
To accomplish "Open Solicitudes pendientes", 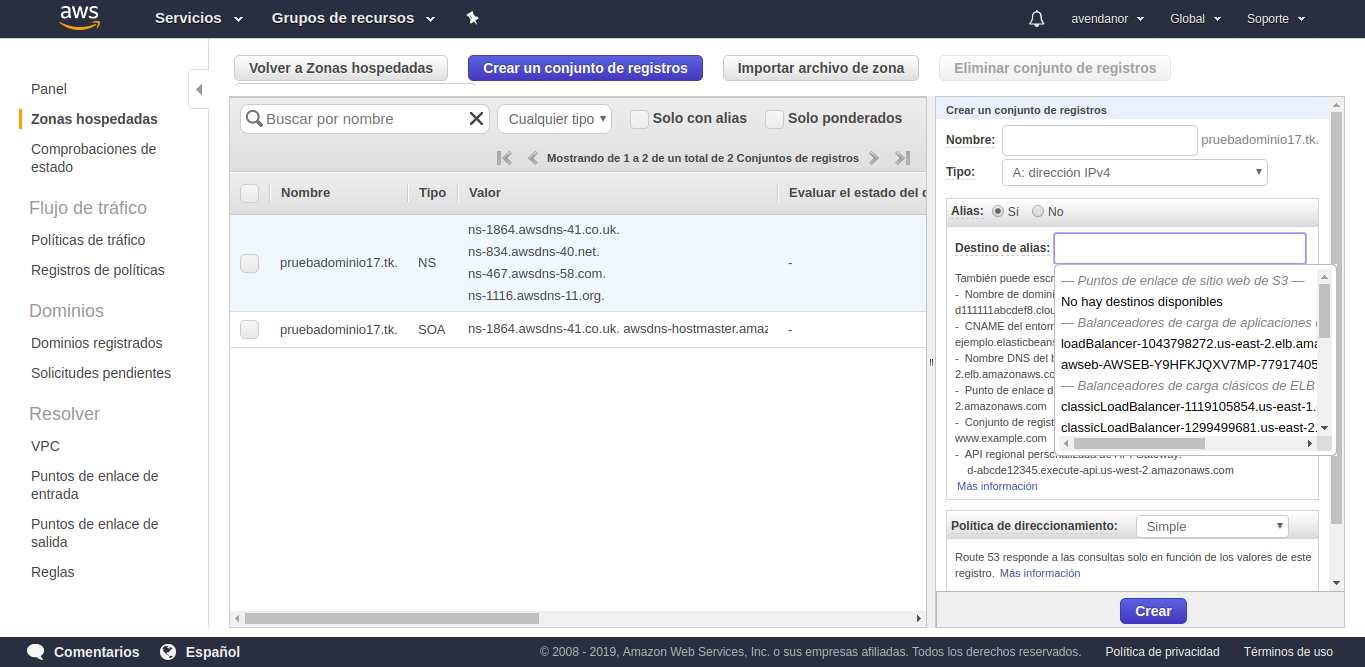I will pyautogui.click(x=101, y=373).
